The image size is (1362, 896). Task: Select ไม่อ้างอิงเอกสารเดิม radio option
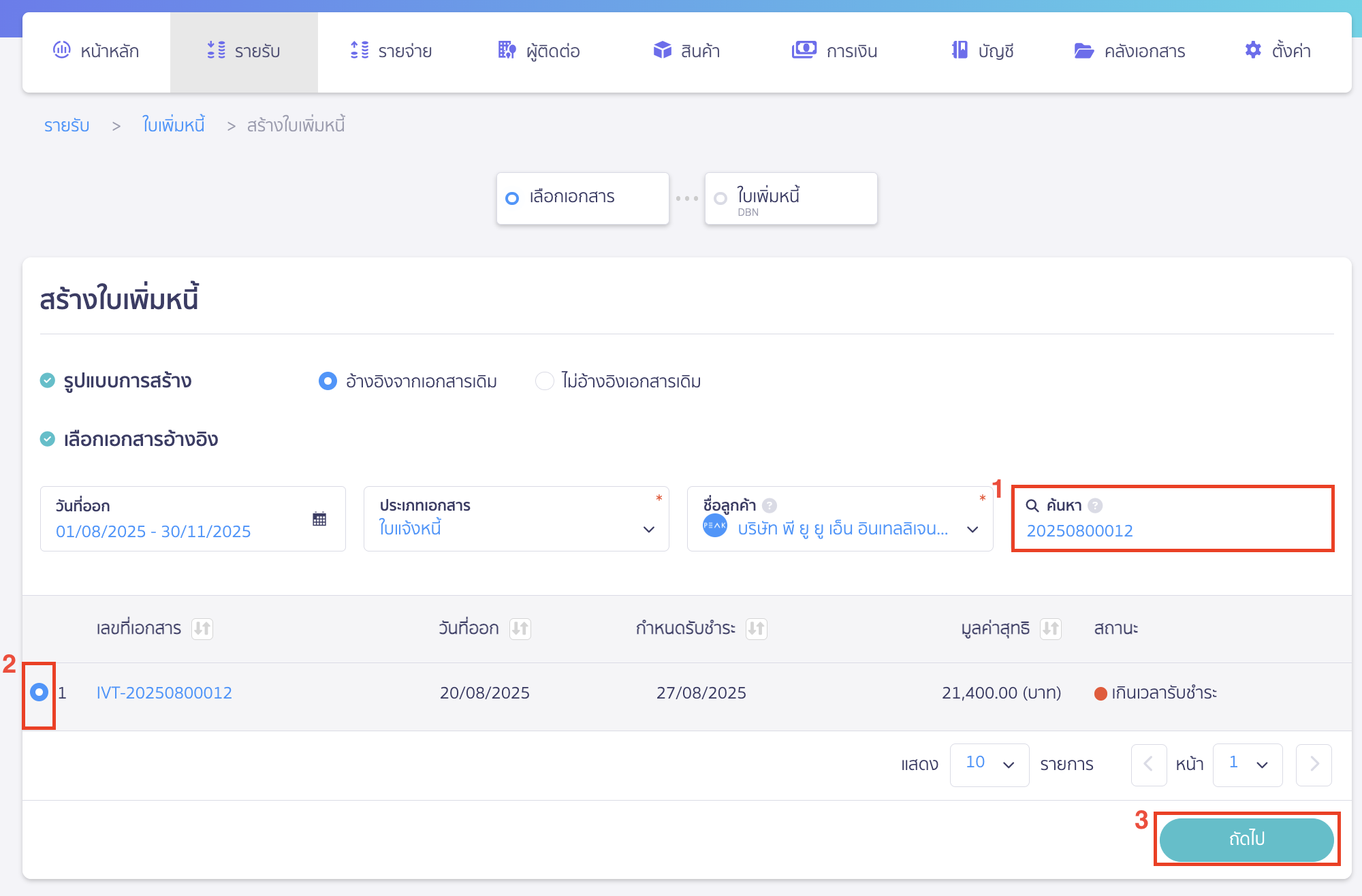(x=544, y=381)
